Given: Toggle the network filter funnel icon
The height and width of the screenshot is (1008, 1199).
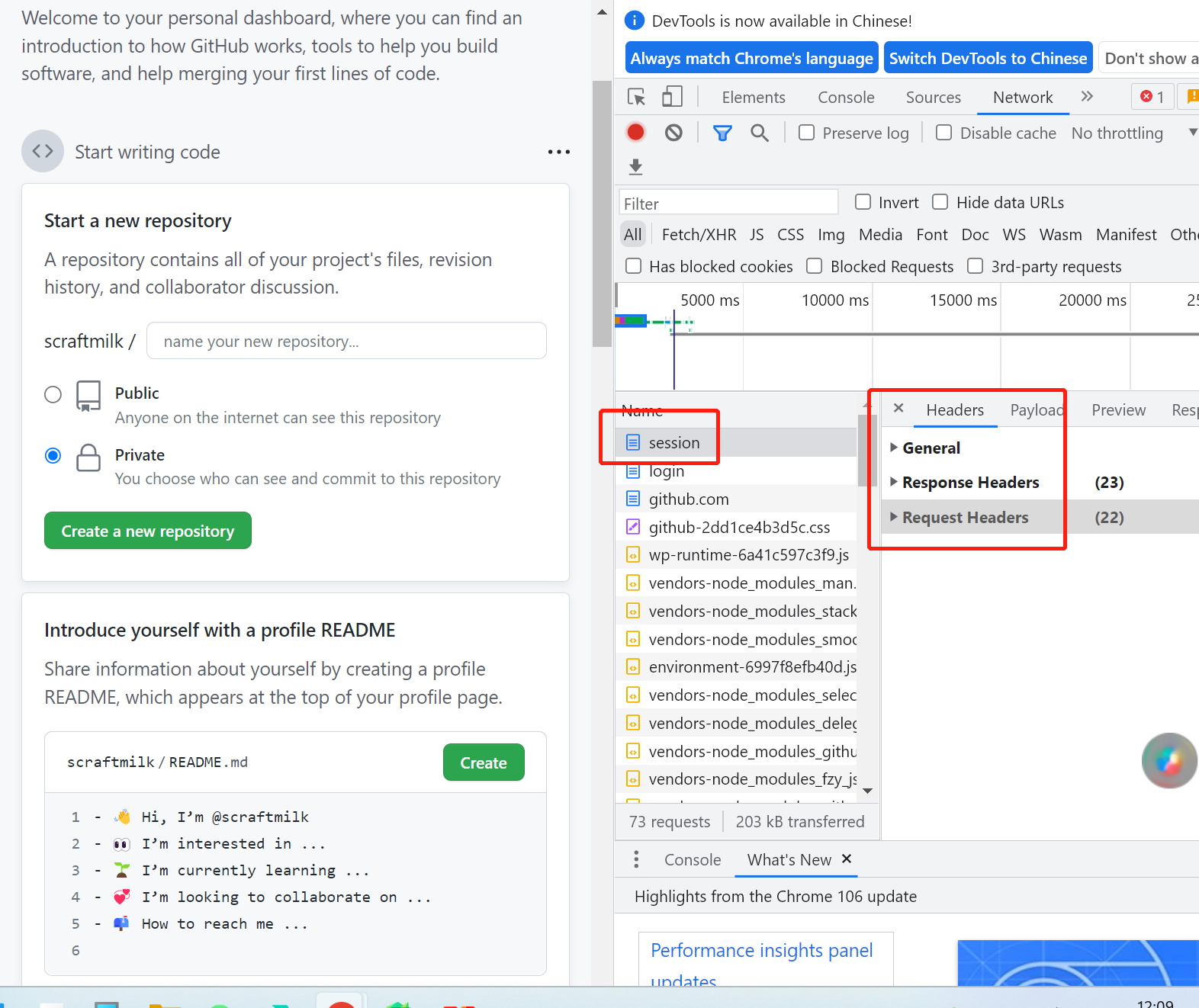Looking at the screenshot, I should tap(722, 133).
